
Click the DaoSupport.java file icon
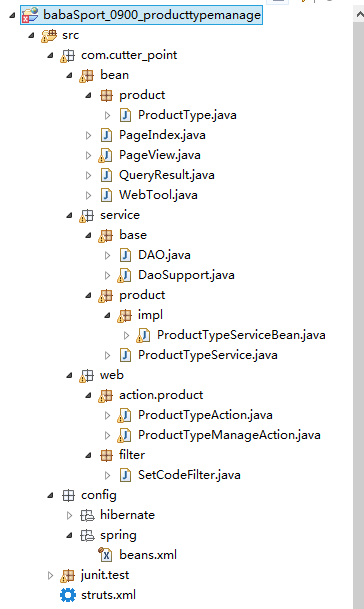[x=125, y=275]
